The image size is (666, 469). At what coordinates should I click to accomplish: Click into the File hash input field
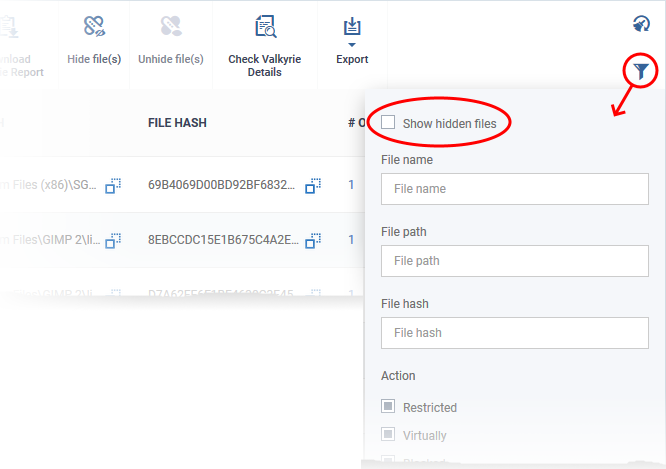tap(514, 333)
